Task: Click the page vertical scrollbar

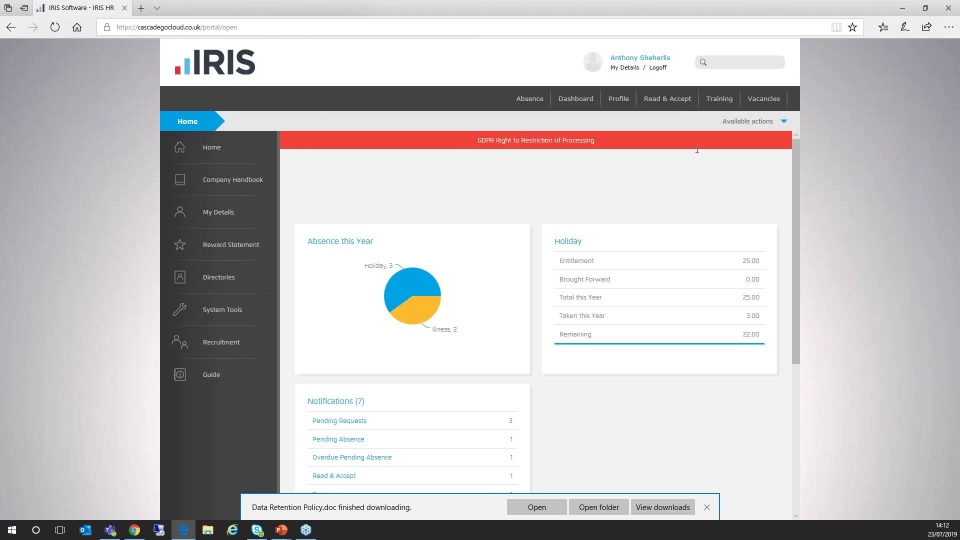Action: point(795,251)
